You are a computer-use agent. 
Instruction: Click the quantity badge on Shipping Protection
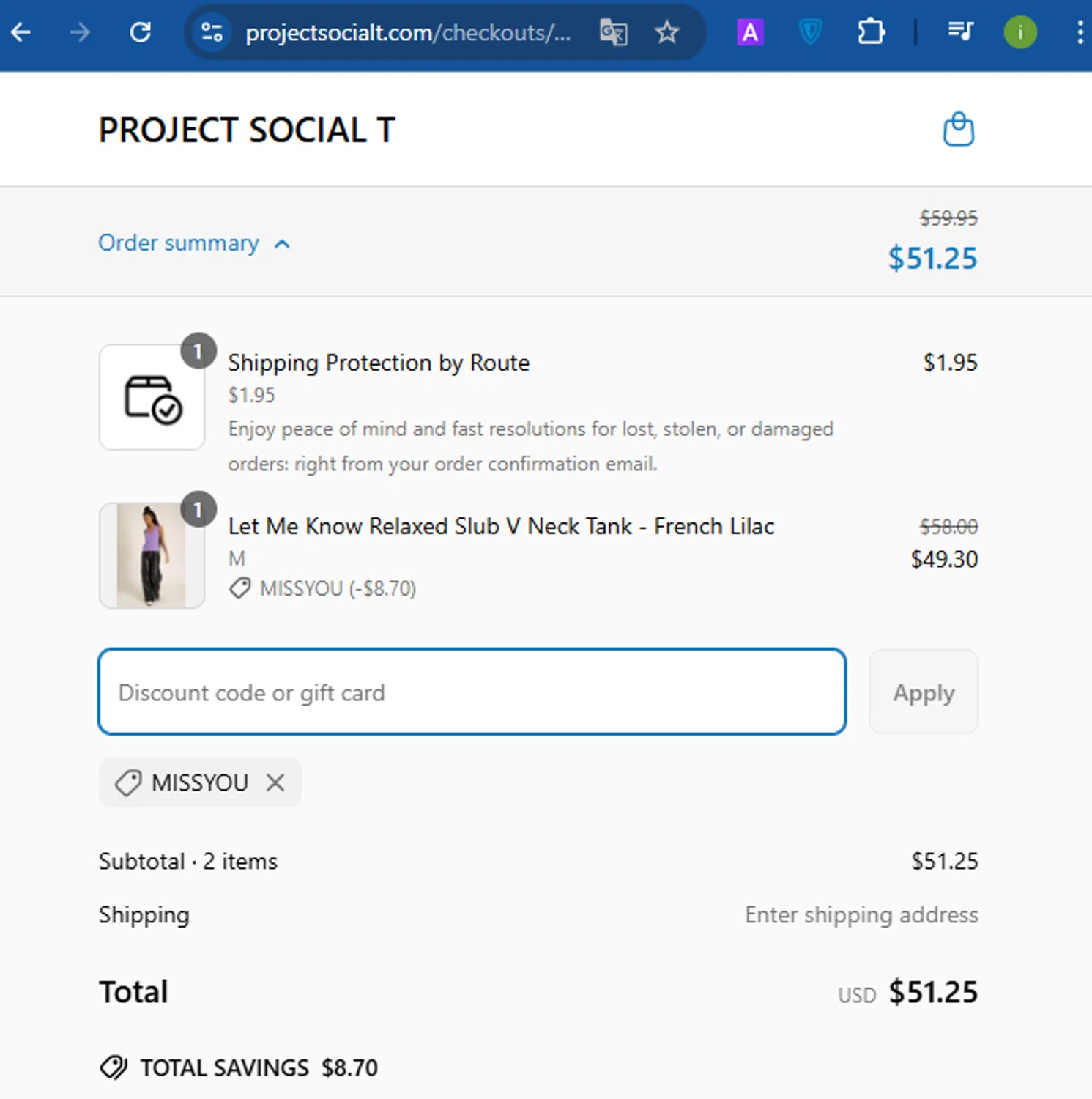coord(198,351)
